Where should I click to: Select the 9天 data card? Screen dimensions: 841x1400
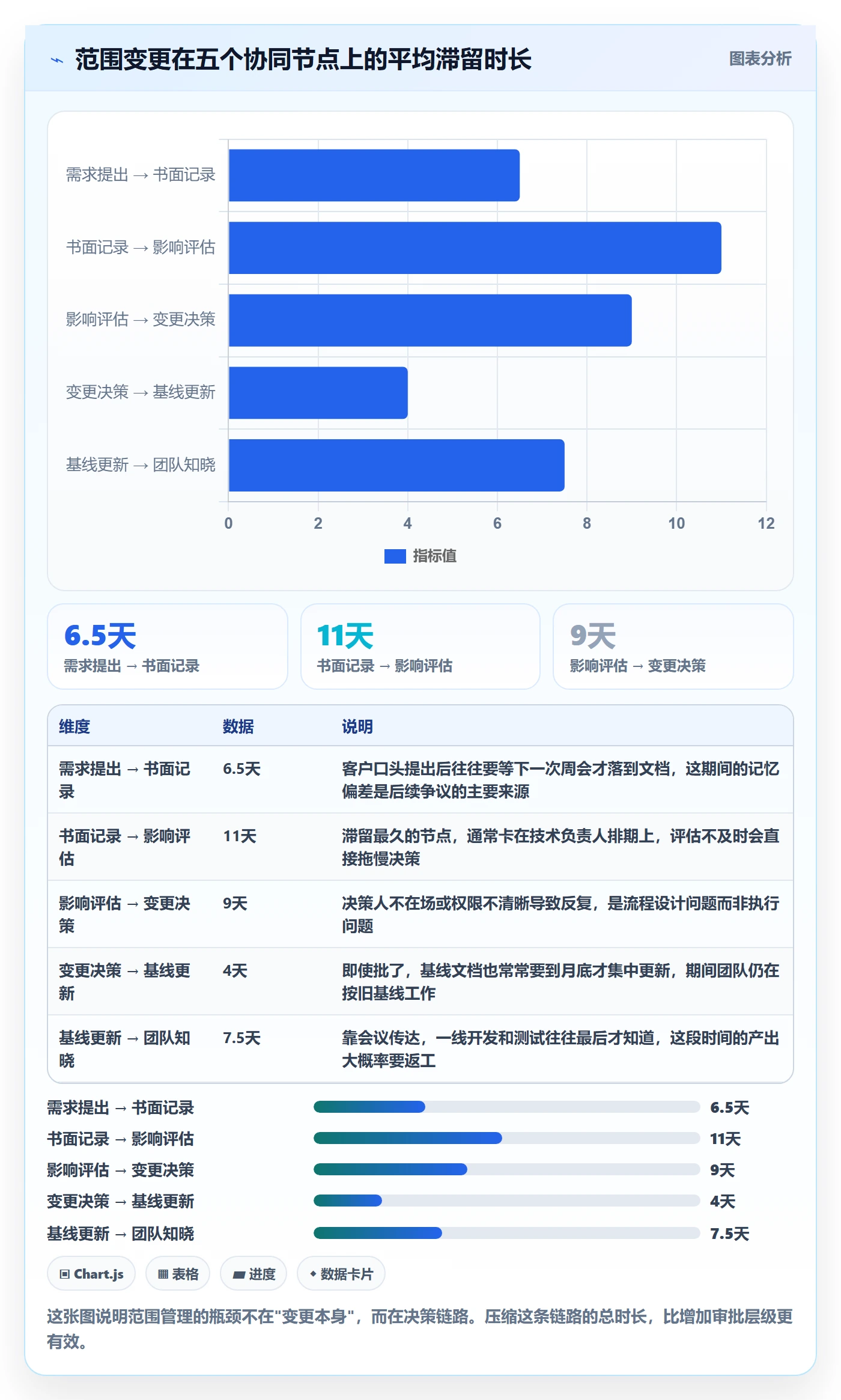[673, 647]
